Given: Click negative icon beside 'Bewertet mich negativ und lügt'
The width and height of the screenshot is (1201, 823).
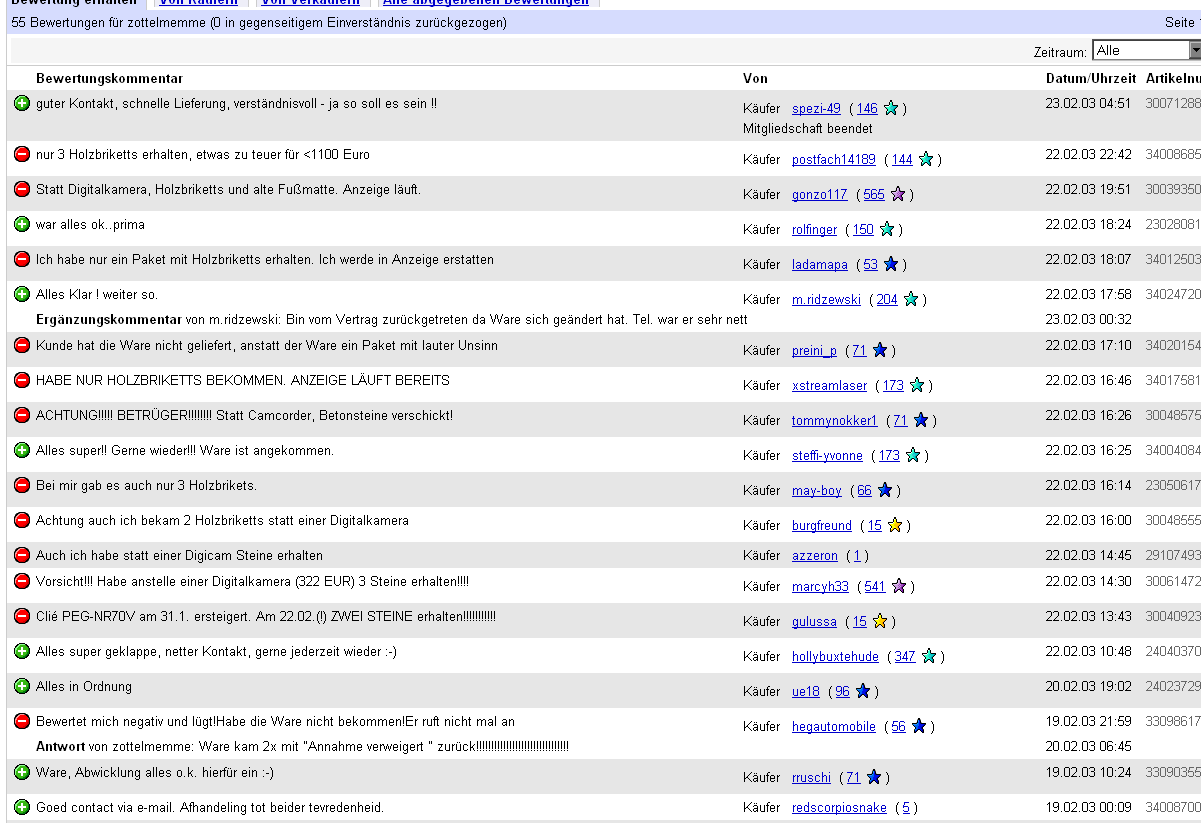Looking at the screenshot, I should coord(22,721).
